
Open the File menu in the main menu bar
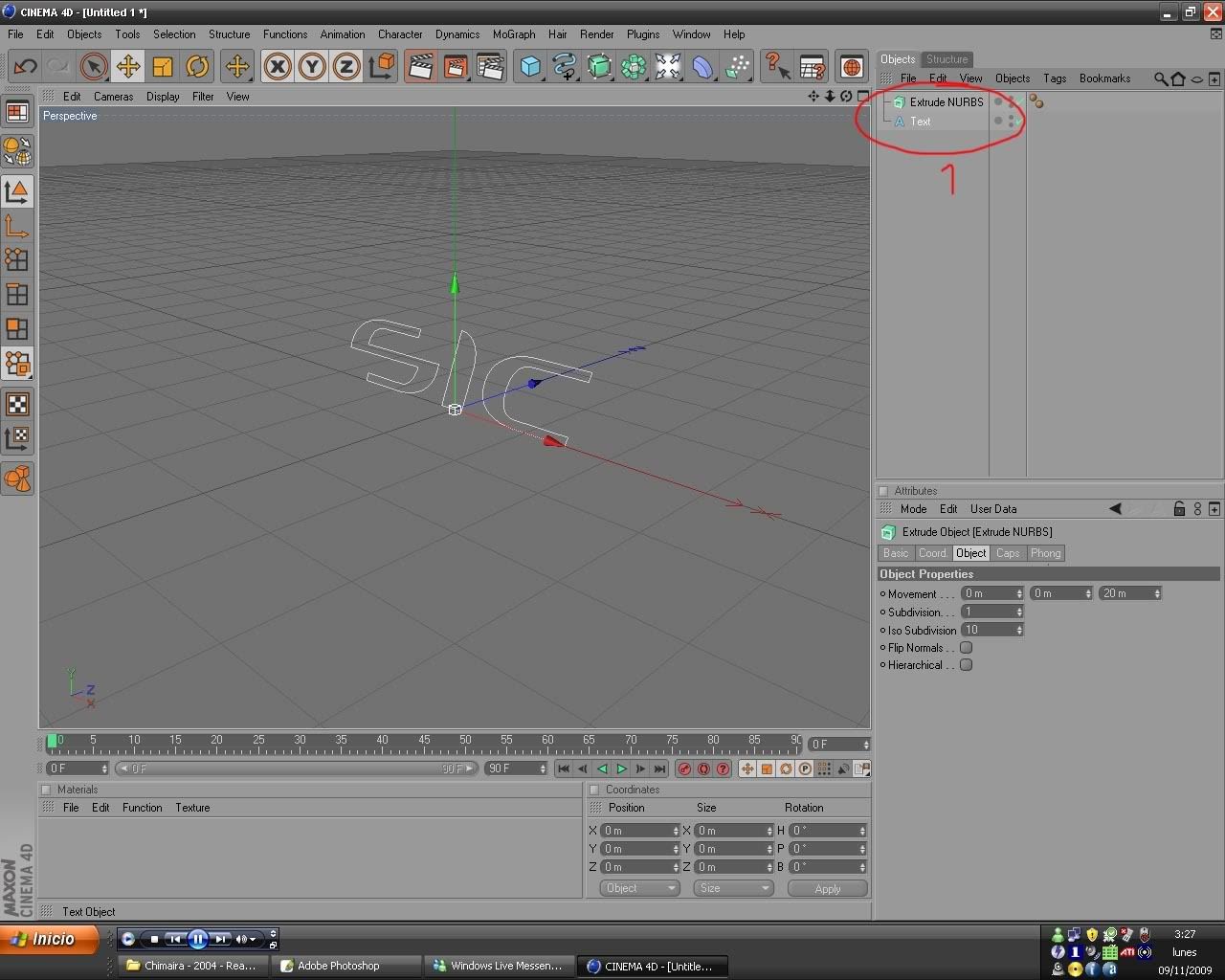click(15, 34)
